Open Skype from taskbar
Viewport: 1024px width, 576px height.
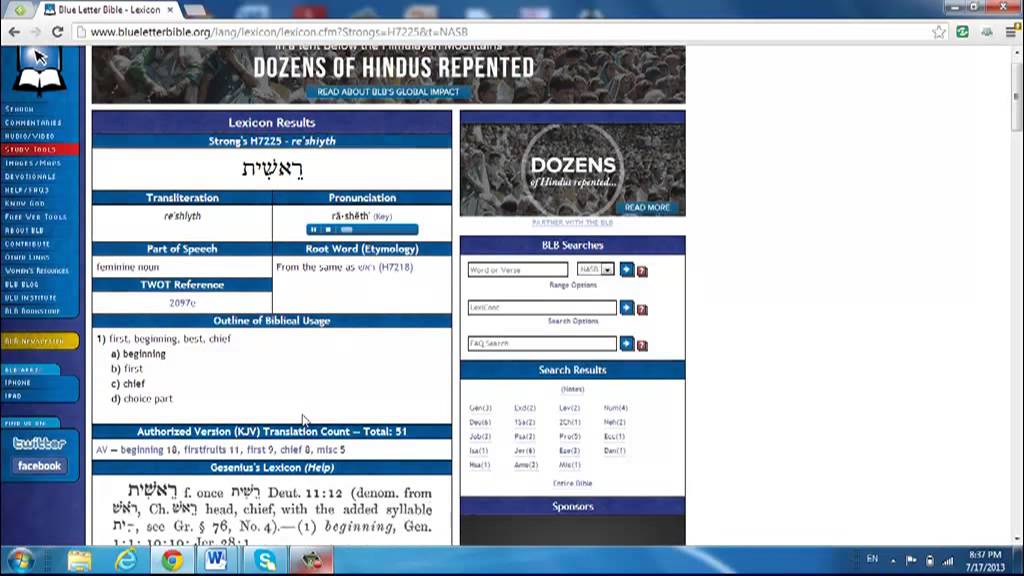pyautogui.click(x=265, y=560)
